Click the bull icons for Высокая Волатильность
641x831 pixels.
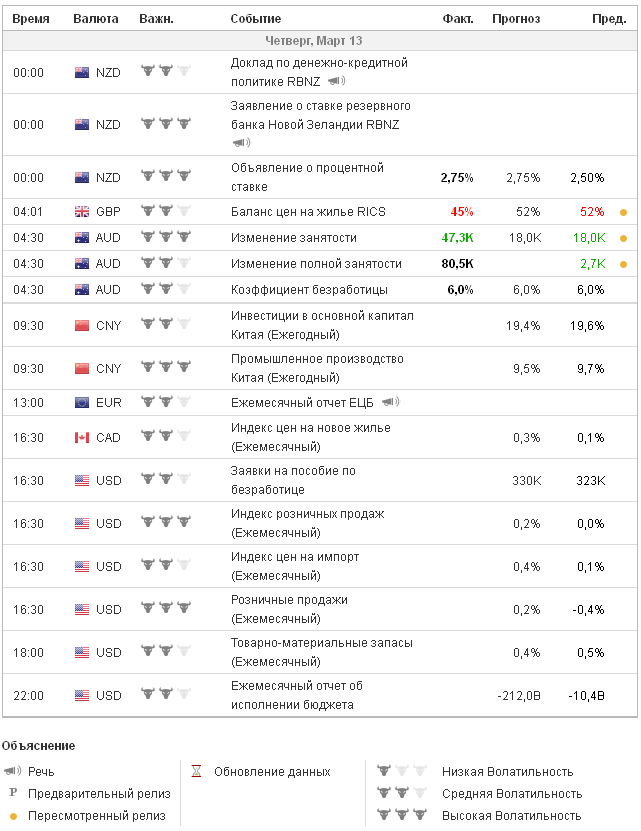[397, 816]
